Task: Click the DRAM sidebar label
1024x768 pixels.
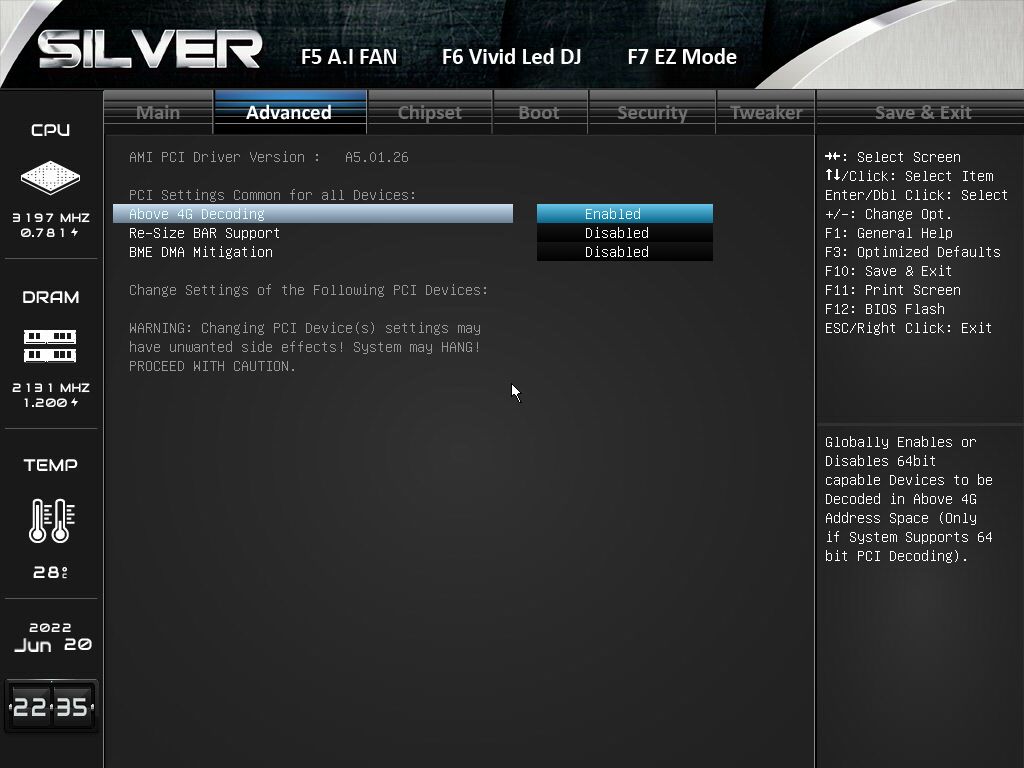Action: click(50, 297)
